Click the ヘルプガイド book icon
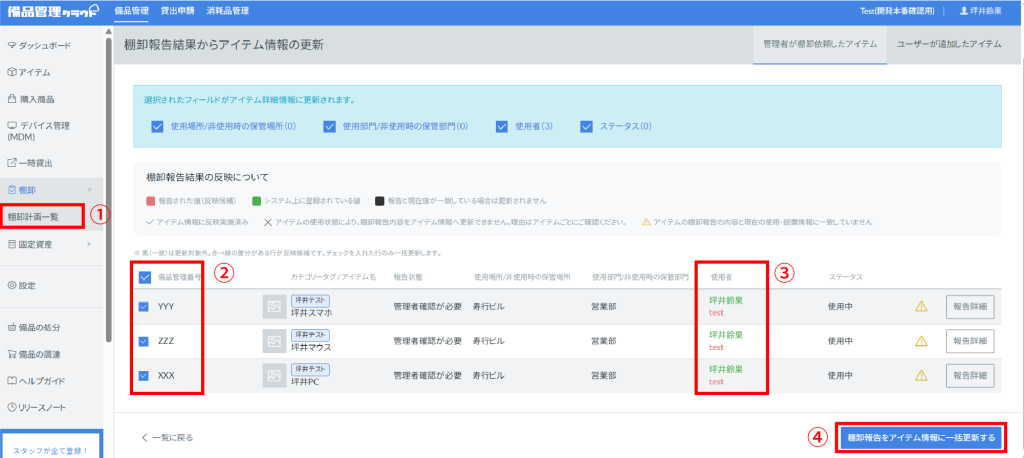Screen dimensions: 1024x458 (12, 380)
